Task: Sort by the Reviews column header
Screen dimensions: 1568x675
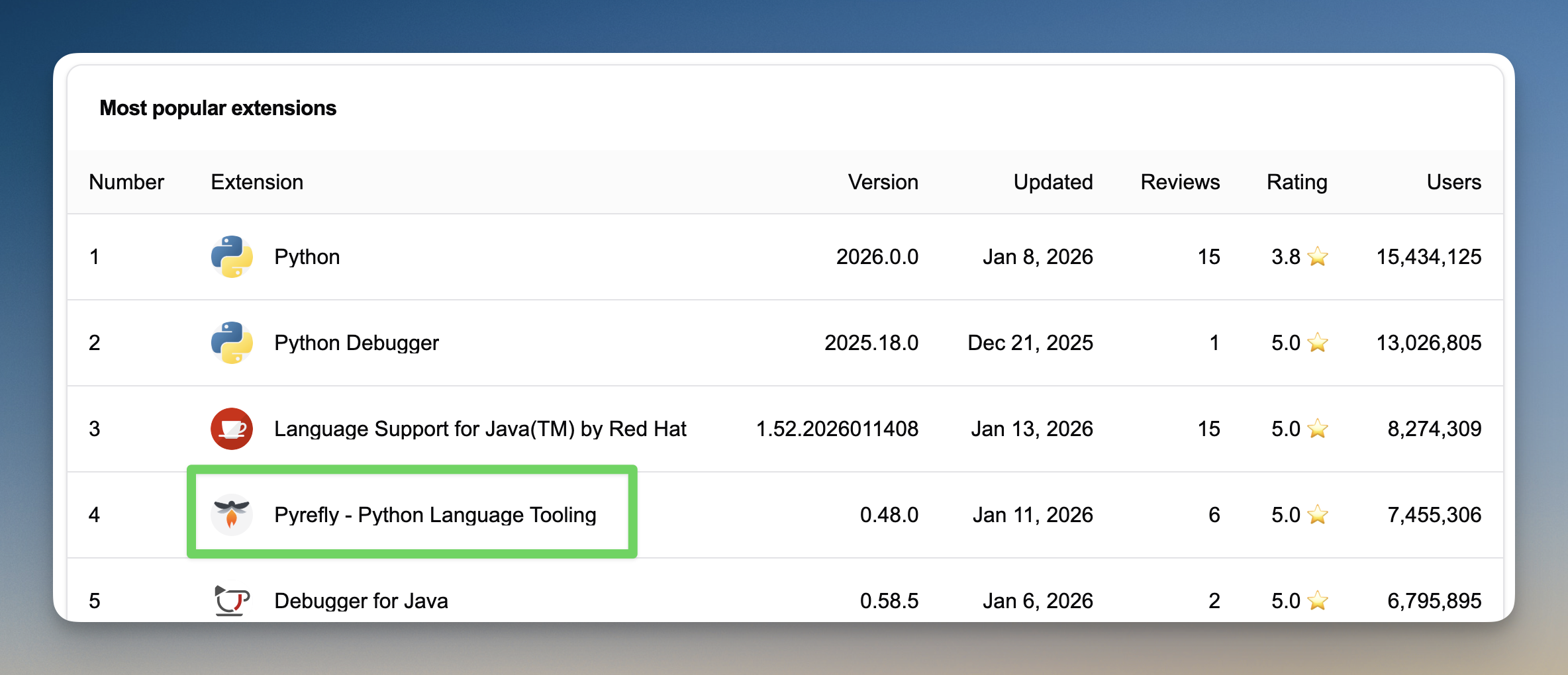Action: coord(1180,182)
